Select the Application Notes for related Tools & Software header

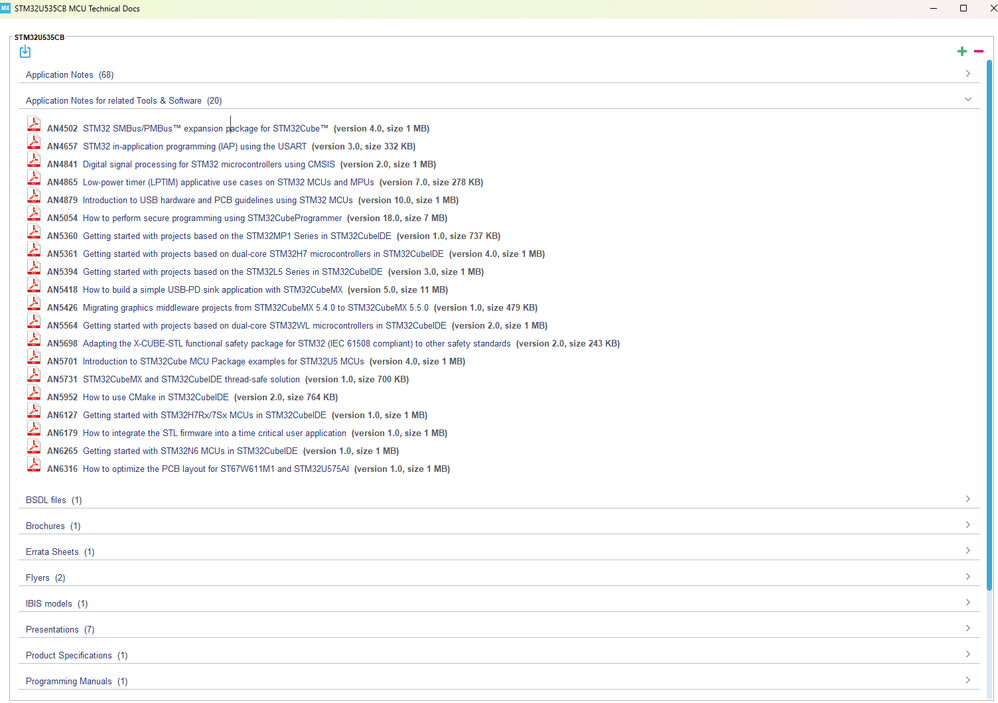coord(123,101)
